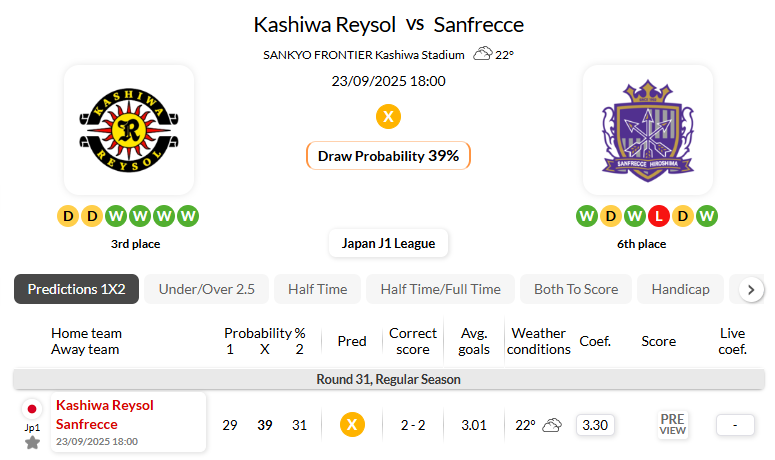Viewport: 775px width, 460px height.
Task: Switch to Both To Score tab
Action: tap(576, 289)
